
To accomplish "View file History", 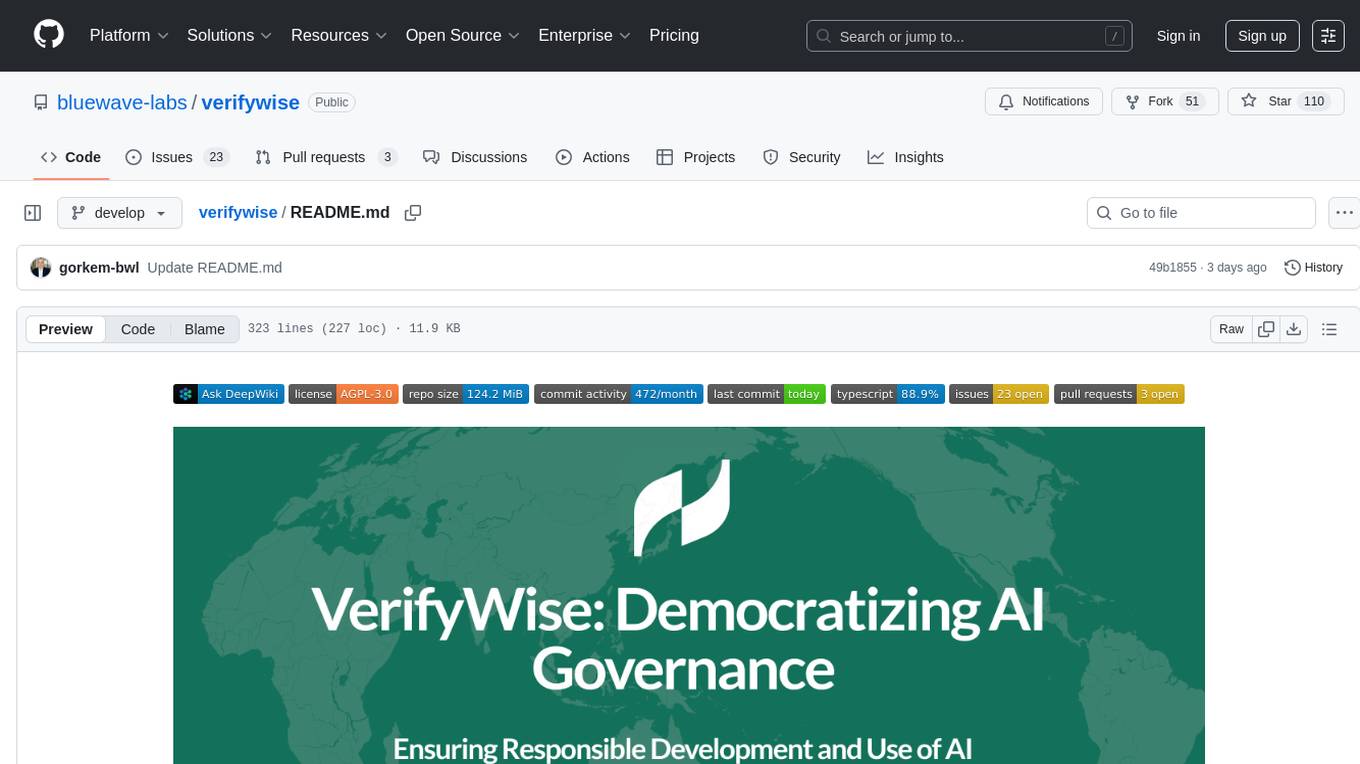I will [x=1313, y=268].
